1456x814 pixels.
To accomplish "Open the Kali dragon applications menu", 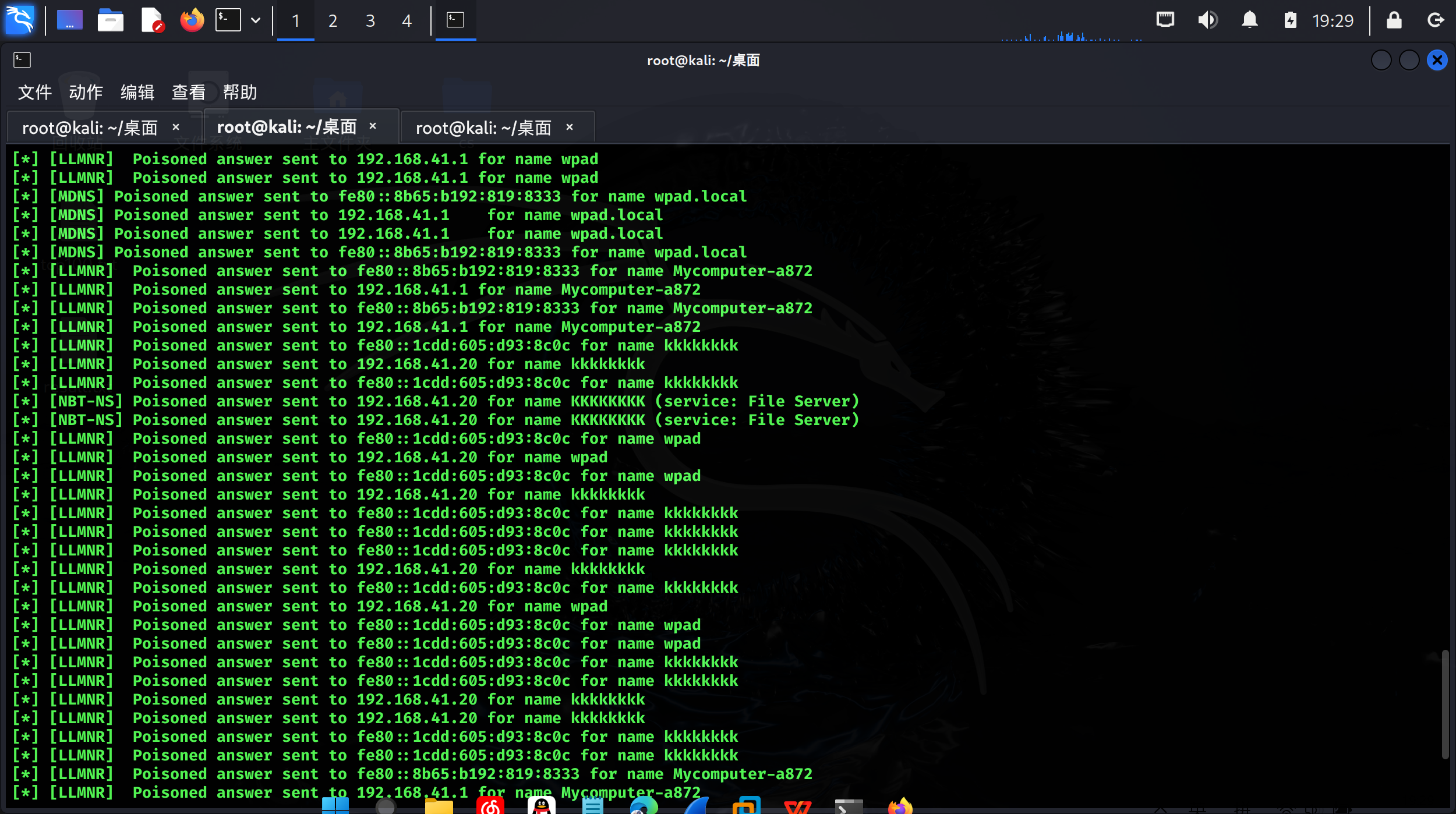I will (x=20, y=20).
